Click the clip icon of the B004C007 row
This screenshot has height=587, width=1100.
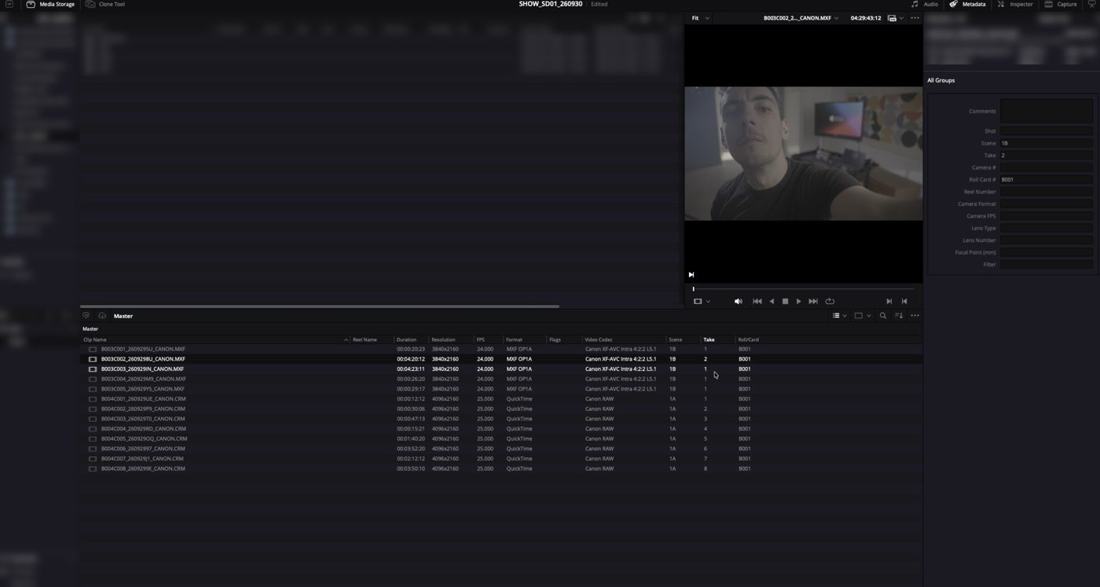[x=93, y=459]
